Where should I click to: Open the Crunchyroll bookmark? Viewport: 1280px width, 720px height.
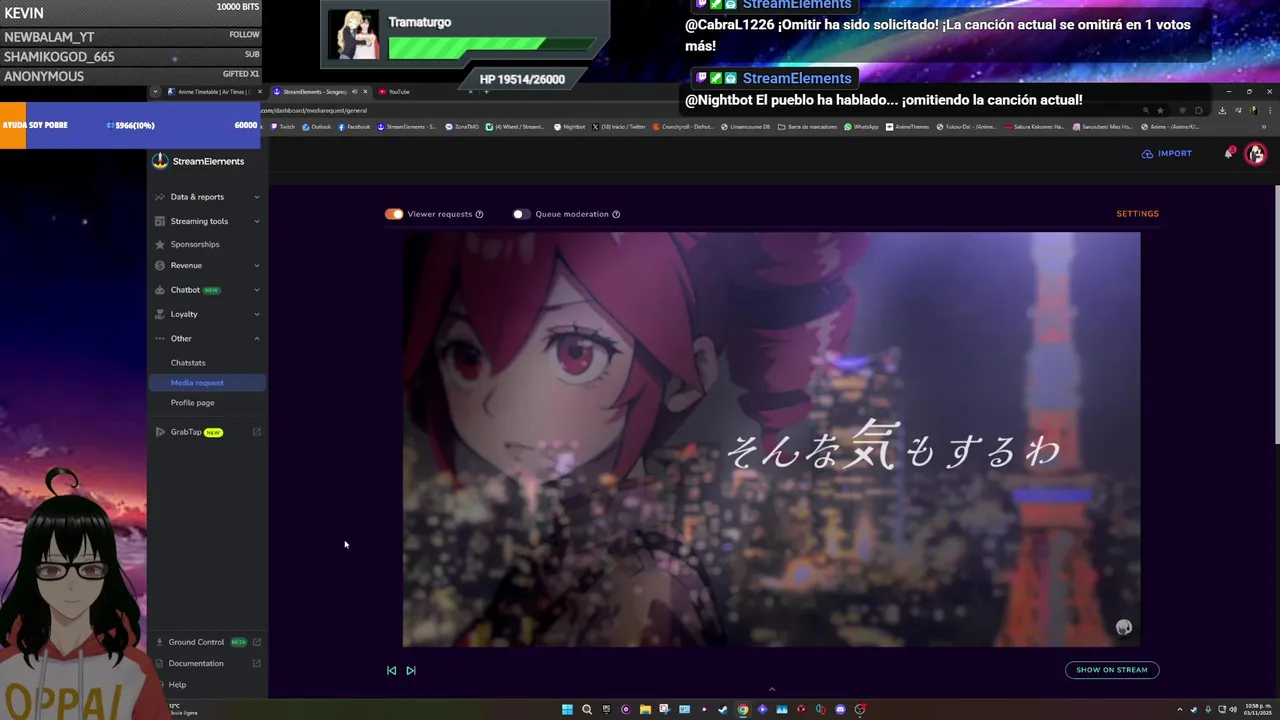tap(683, 127)
